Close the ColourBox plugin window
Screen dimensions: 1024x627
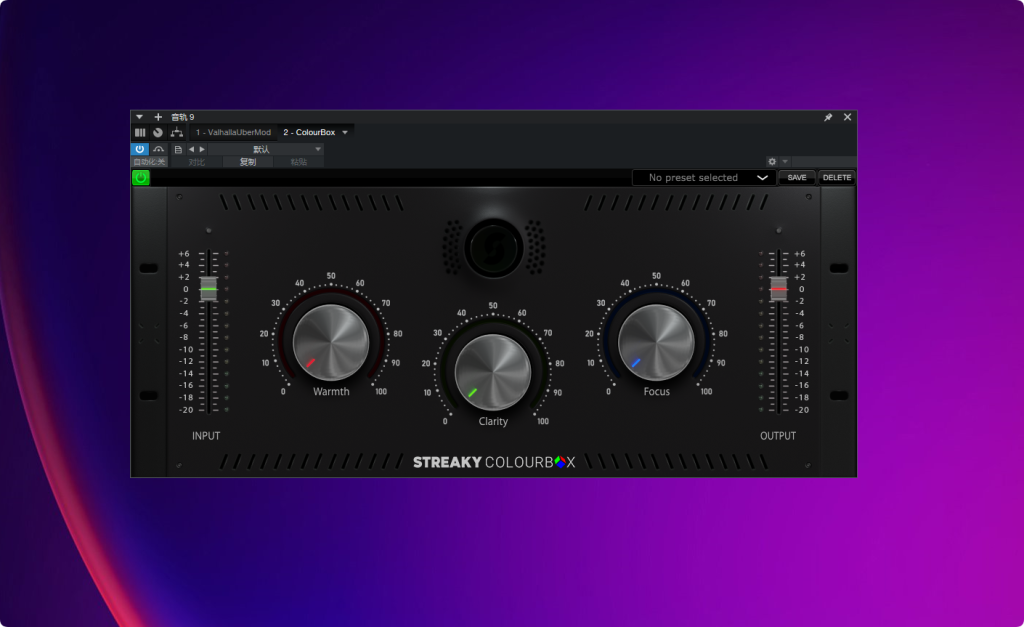click(x=847, y=117)
